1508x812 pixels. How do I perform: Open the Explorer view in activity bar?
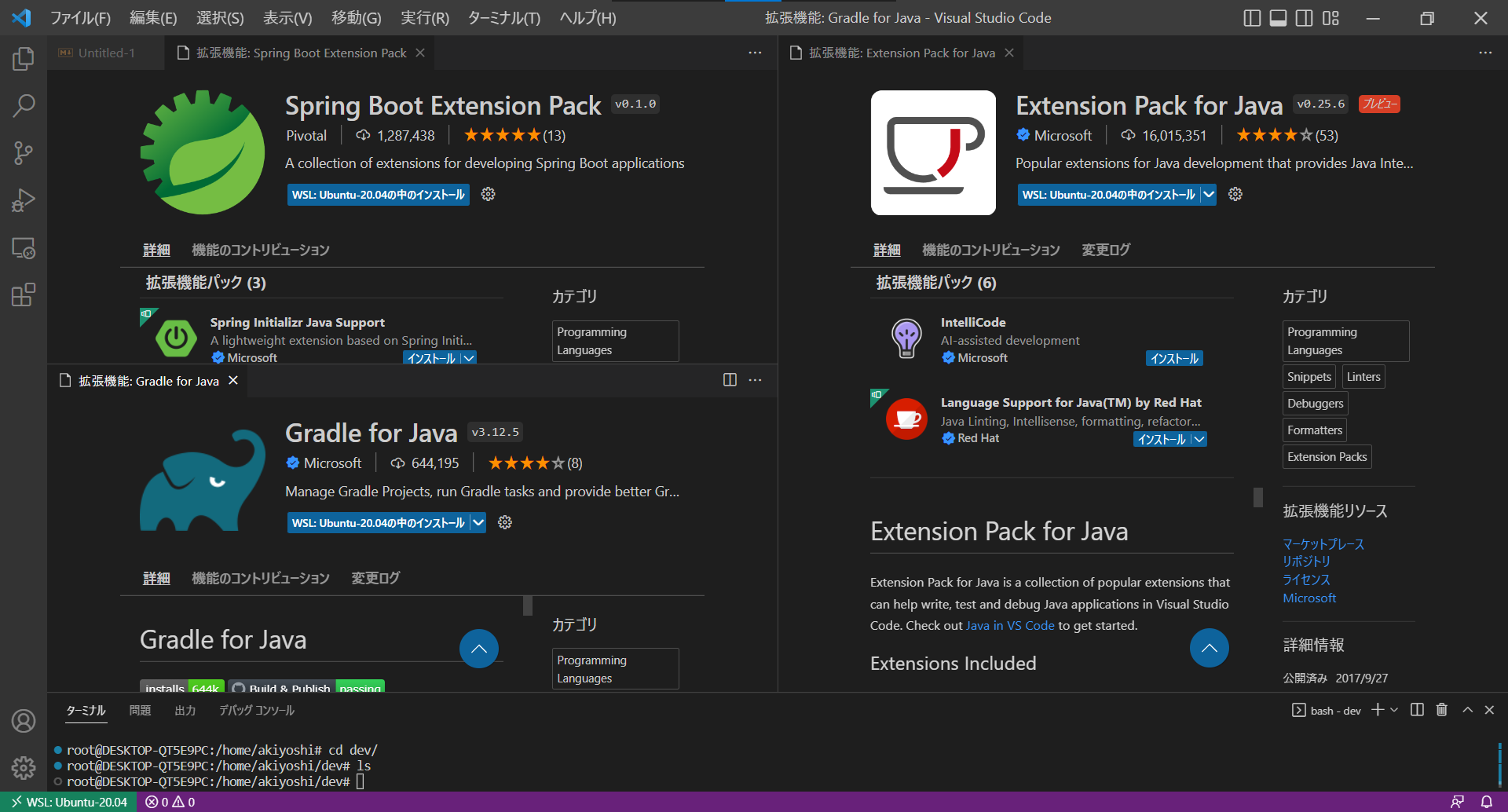click(24, 59)
